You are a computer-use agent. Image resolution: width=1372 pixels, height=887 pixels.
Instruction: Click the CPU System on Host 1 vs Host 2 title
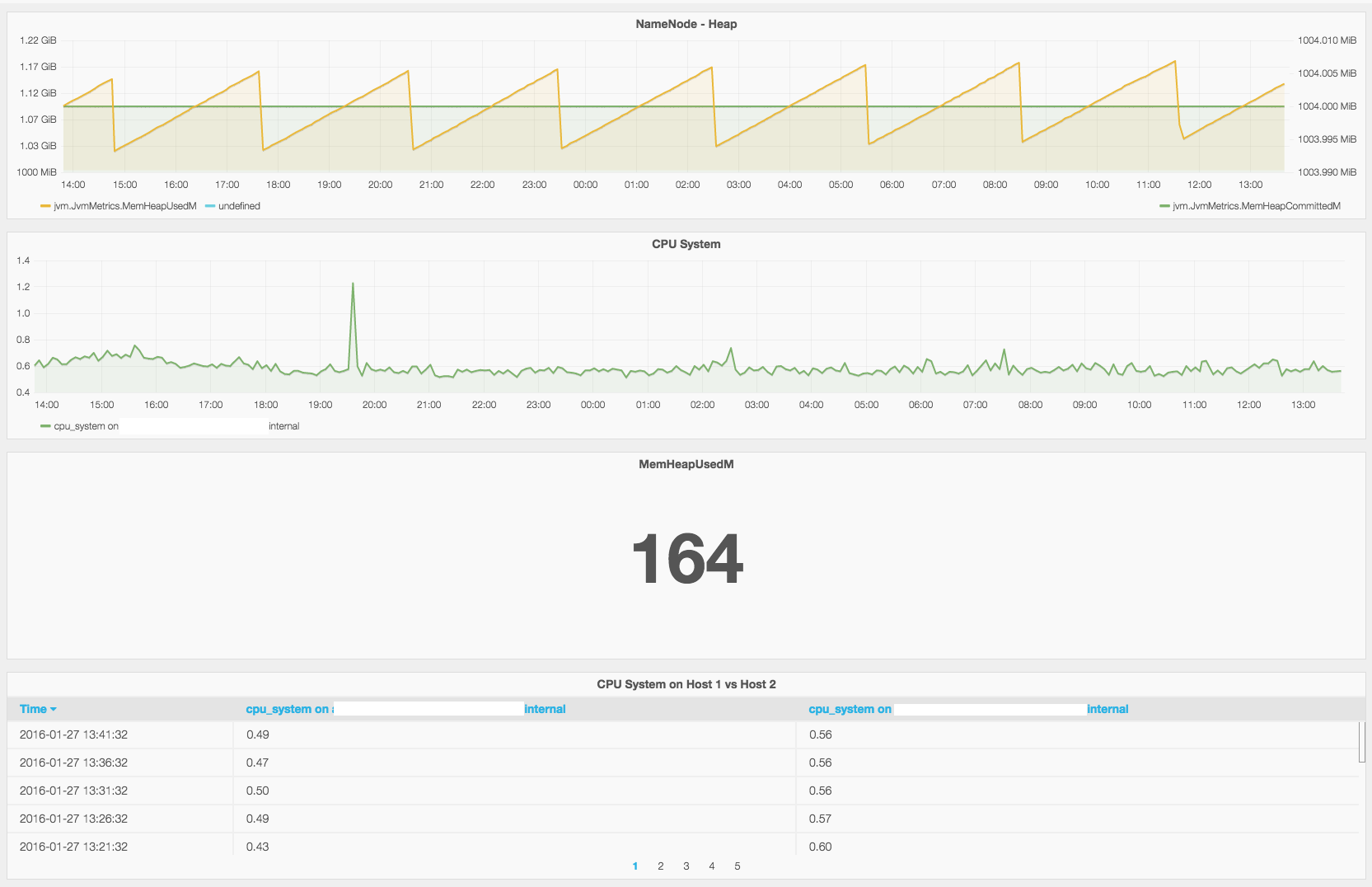(686, 684)
